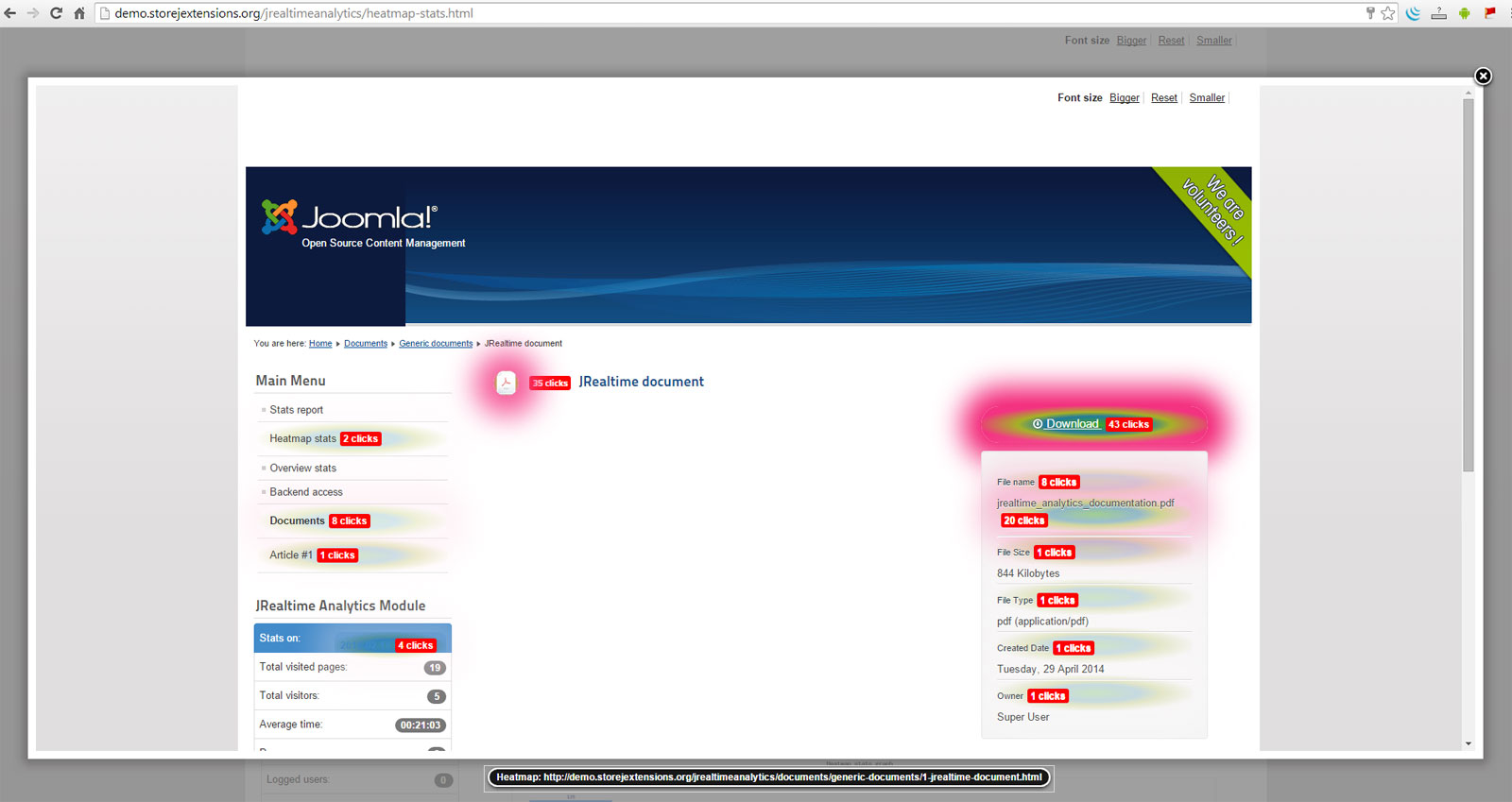Click Bigger on the dimmed background page
Image resolution: width=1512 pixels, height=802 pixels.
point(1131,41)
